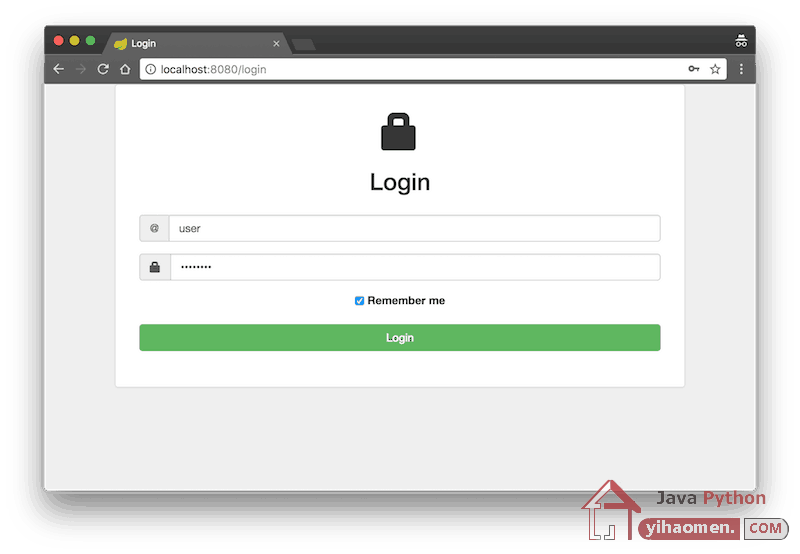
Task: Open a new tab next to Login
Action: click(304, 45)
